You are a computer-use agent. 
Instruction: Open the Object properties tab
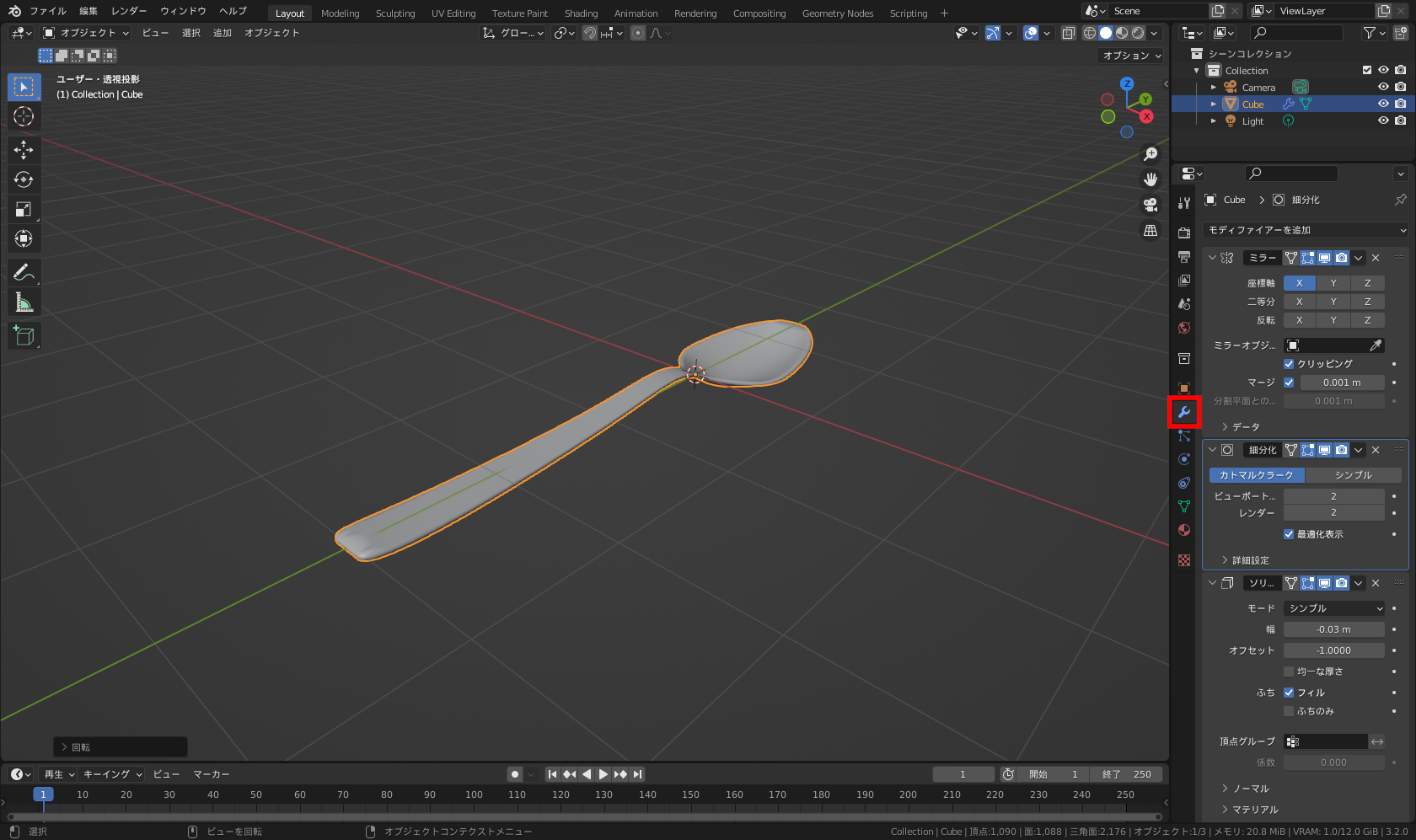click(1184, 388)
